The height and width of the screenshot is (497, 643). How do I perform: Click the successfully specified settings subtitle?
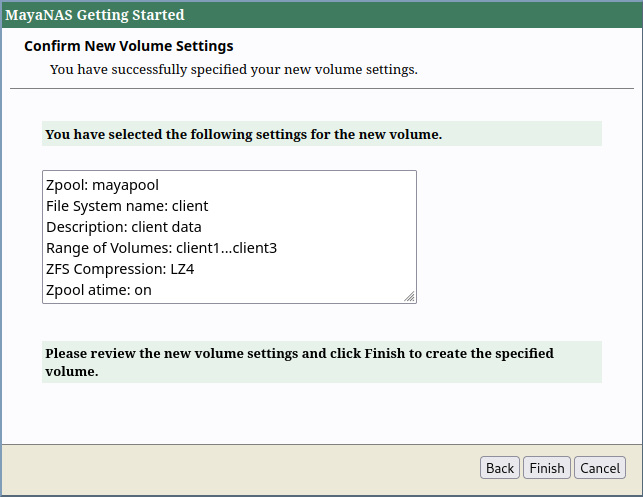point(233,70)
